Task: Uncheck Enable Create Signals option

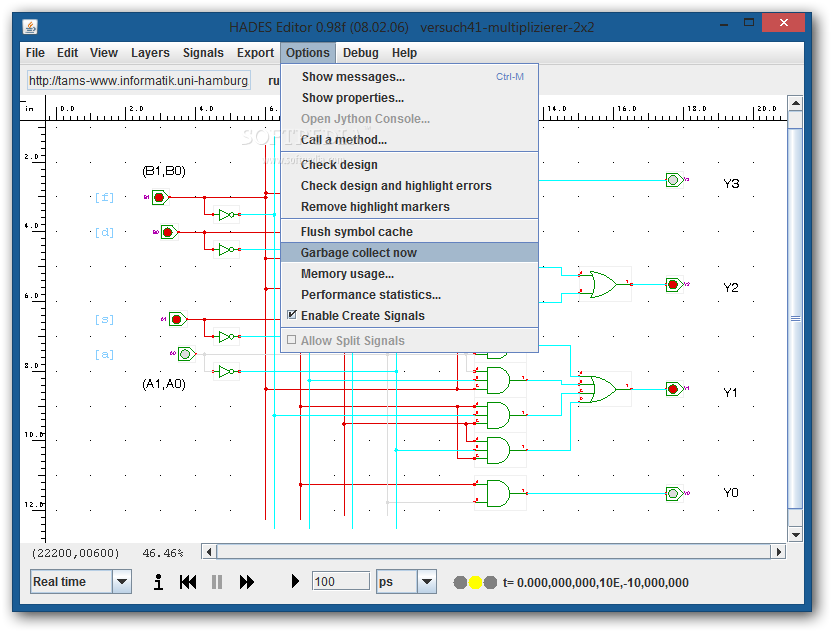Action: click(x=291, y=315)
